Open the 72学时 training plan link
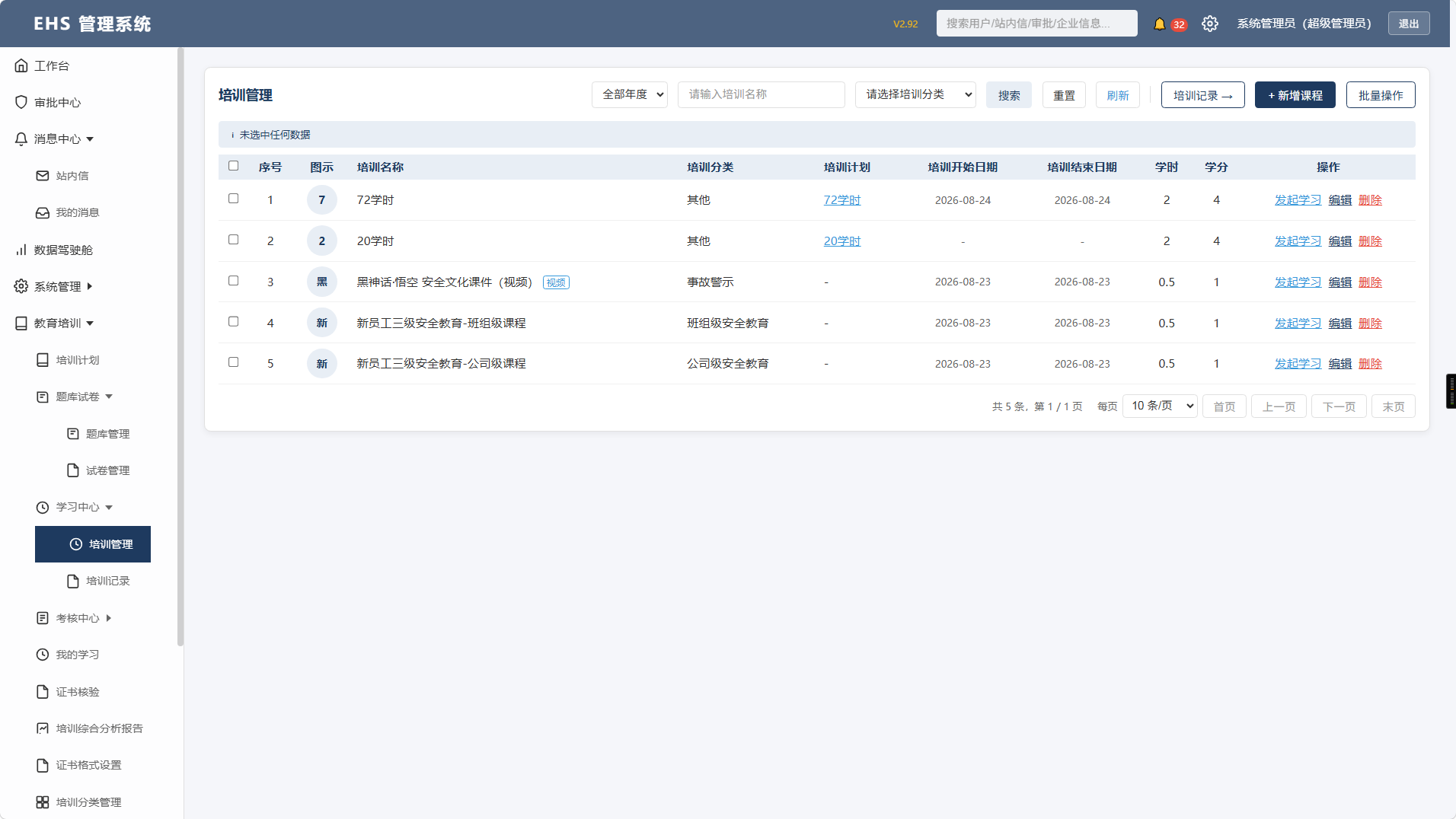The width and height of the screenshot is (1456, 819). tap(842, 200)
